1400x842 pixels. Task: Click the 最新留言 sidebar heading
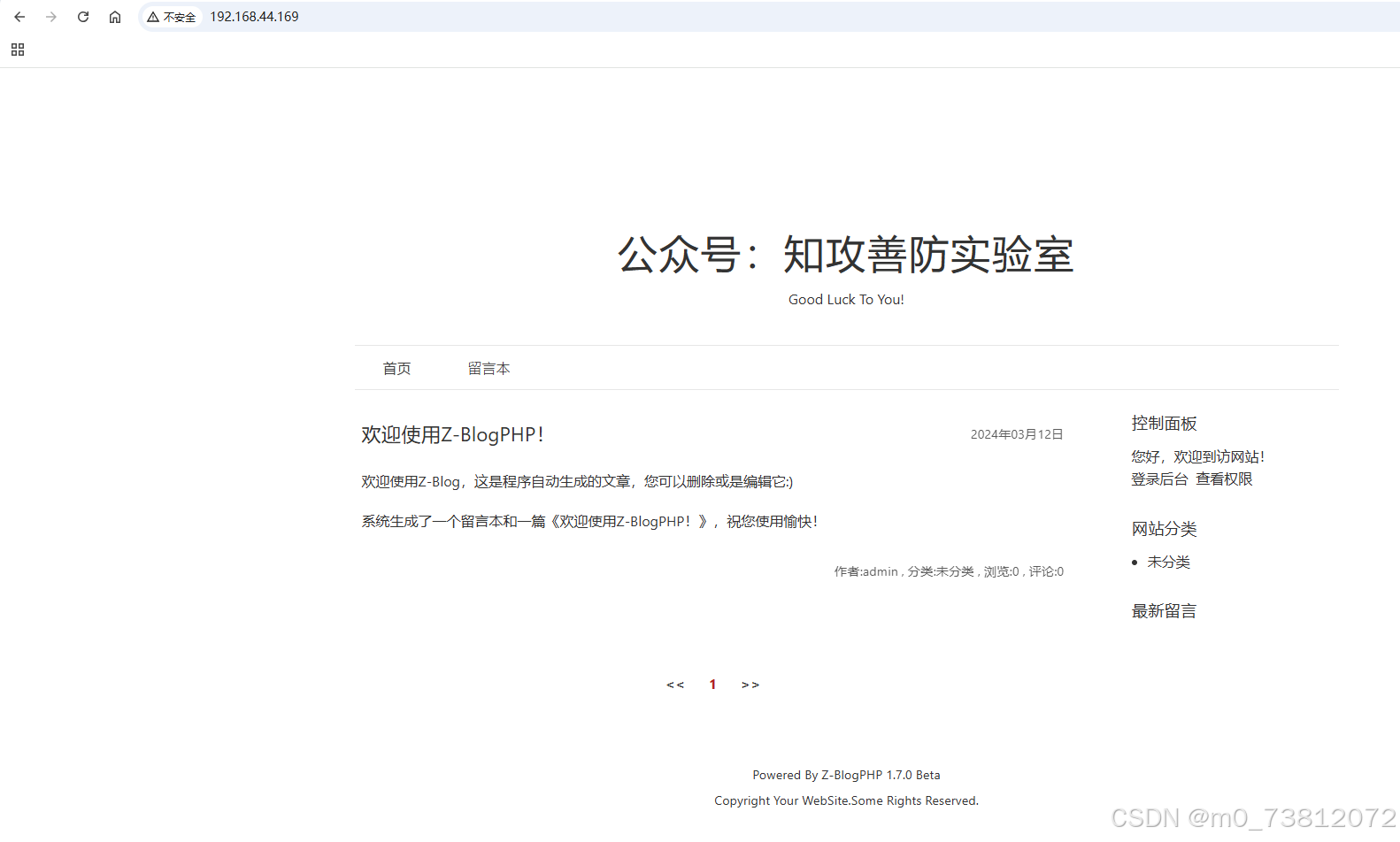(x=1164, y=610)
